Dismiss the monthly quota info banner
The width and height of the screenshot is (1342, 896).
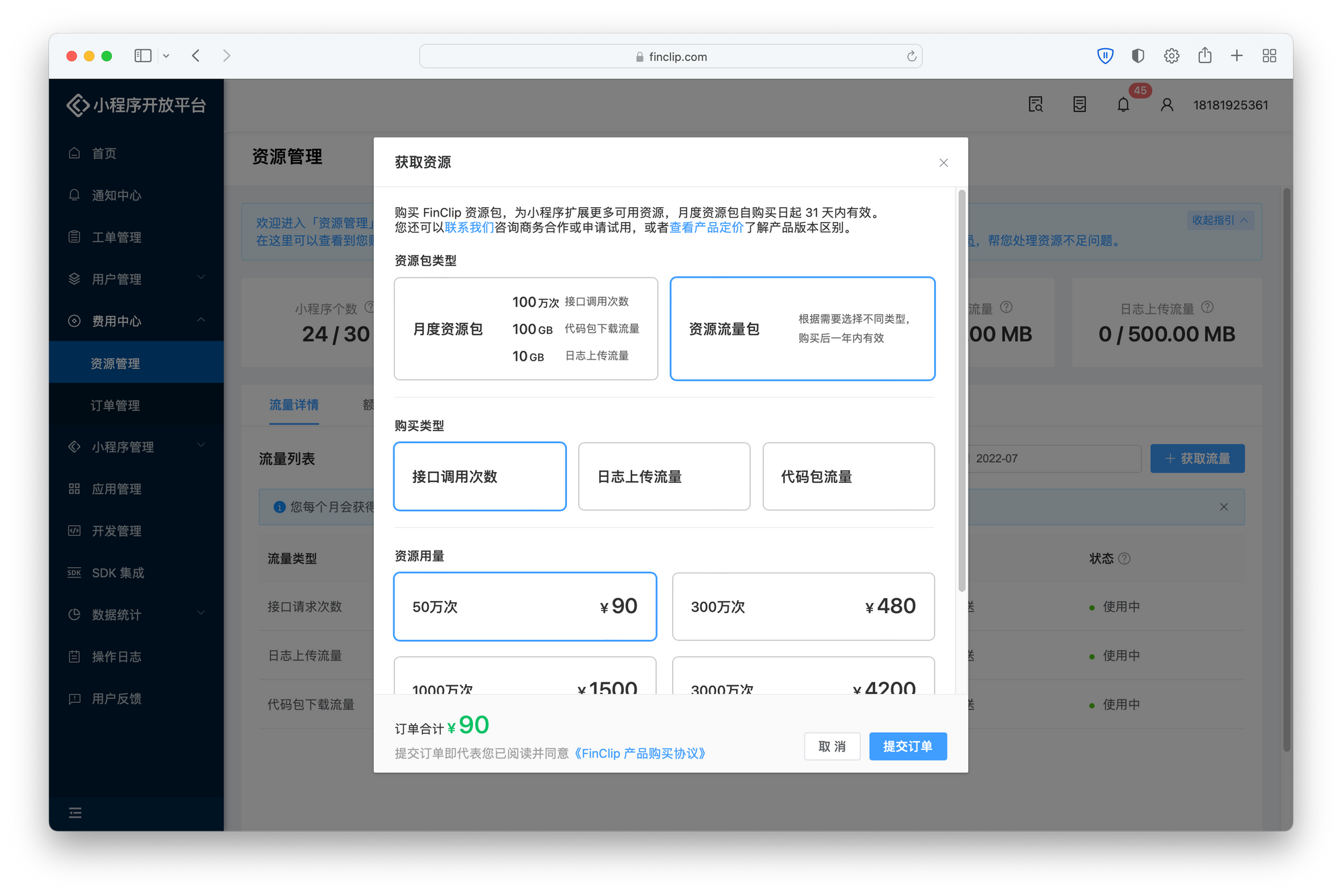click(x=1224, y=507)
